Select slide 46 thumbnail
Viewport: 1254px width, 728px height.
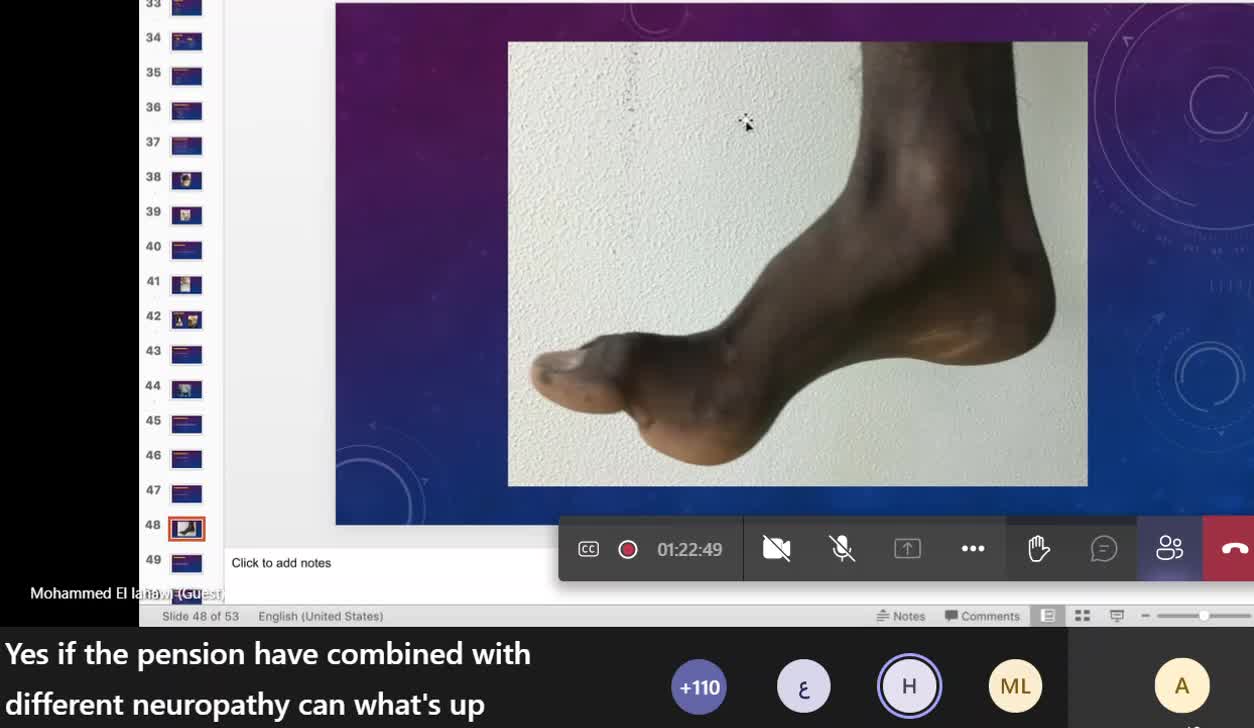tap(187, 459)
